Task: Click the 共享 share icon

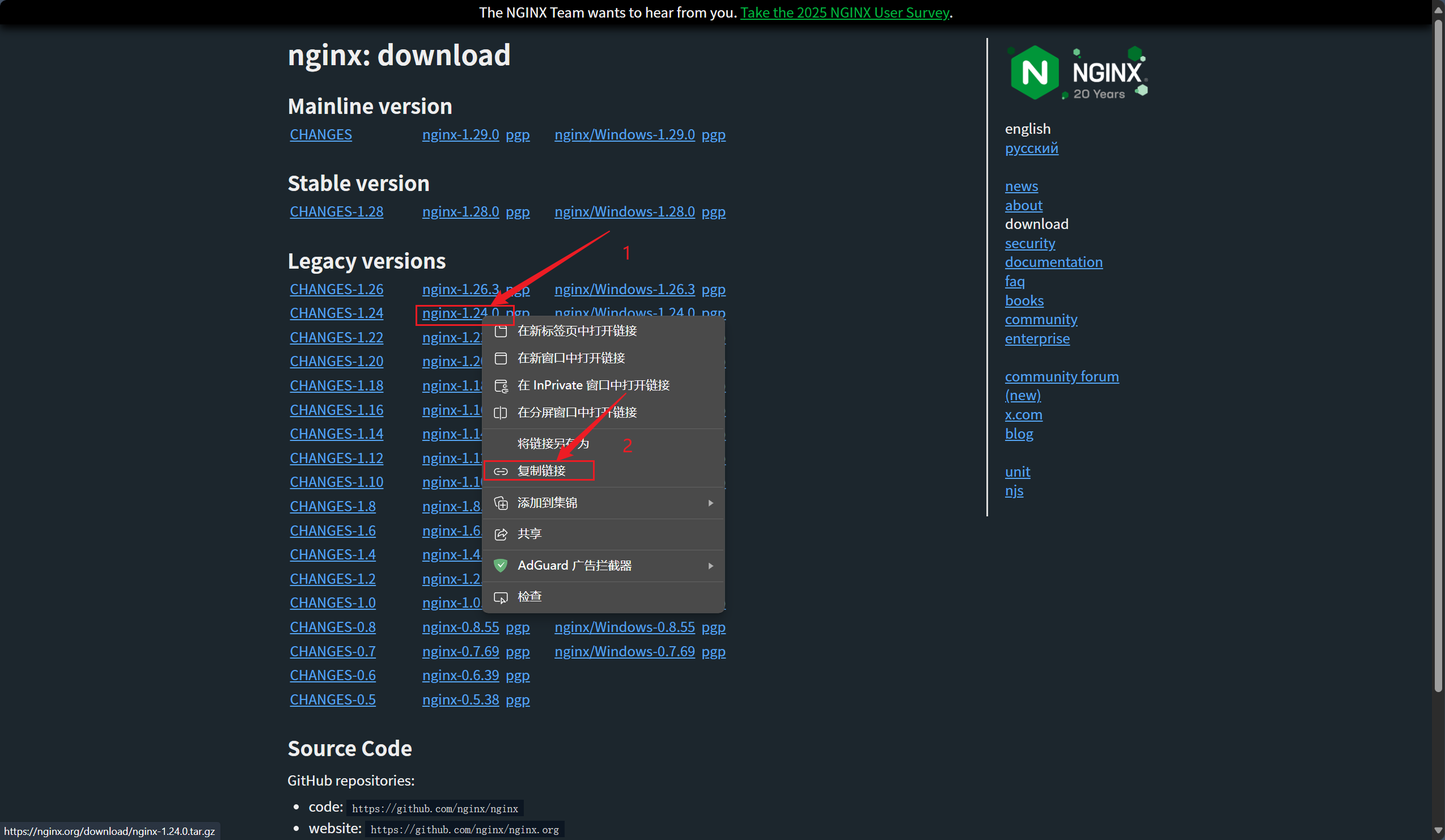Action: 501,533
